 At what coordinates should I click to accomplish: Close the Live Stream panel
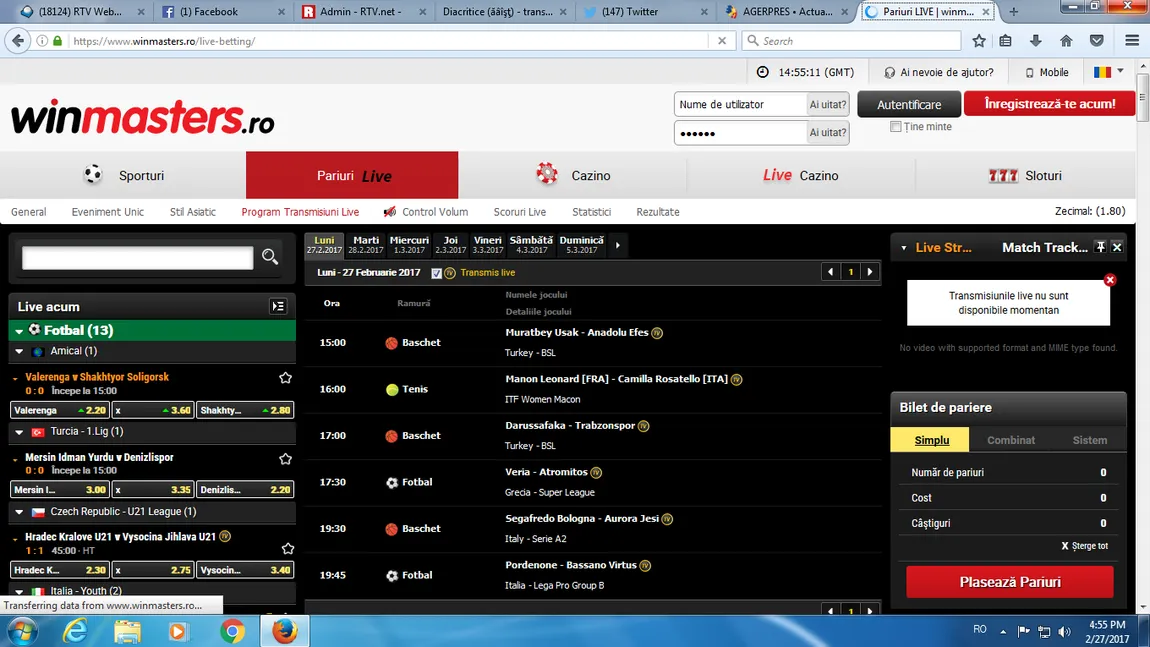[1117, 247]
